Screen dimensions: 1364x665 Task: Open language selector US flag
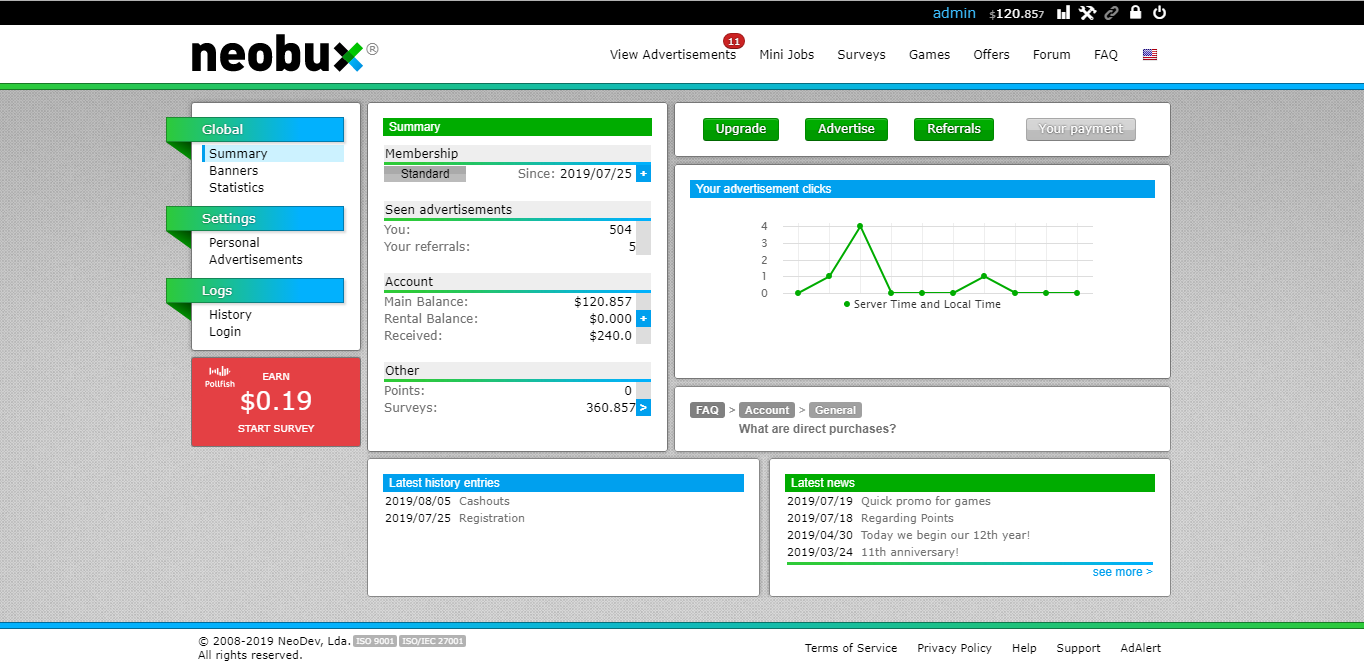click(x=1150, y=55)
